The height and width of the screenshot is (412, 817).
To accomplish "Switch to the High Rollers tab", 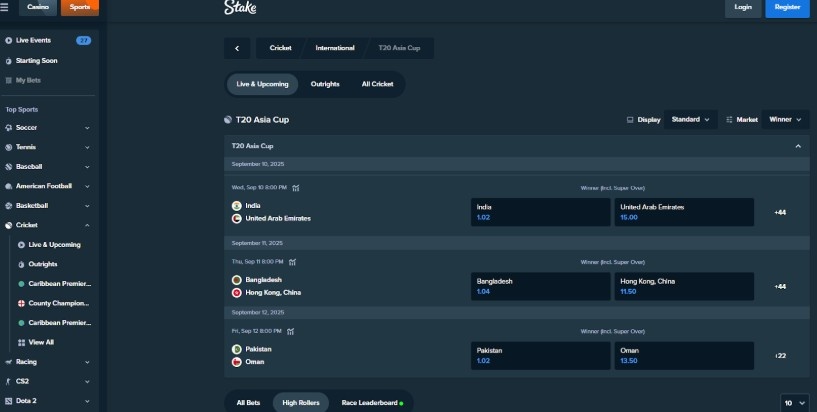I will pyautogui.click(x=301, y=403).
